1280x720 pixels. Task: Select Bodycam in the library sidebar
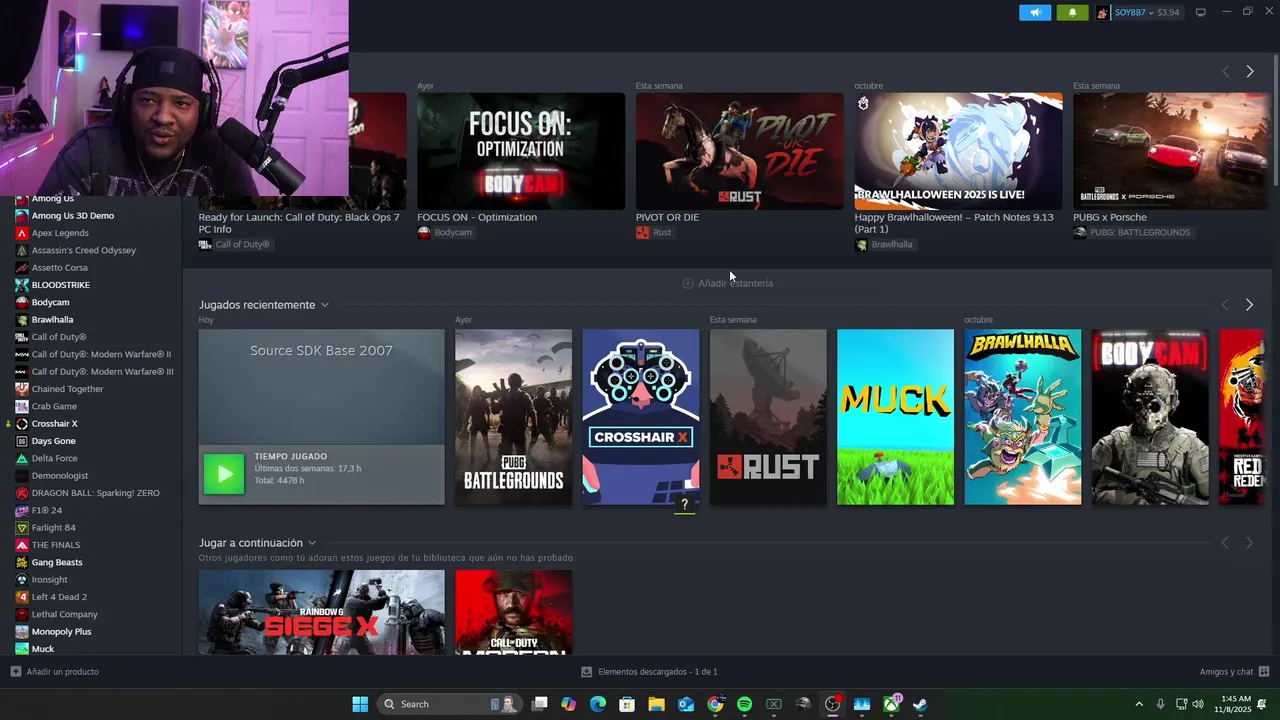50,302
